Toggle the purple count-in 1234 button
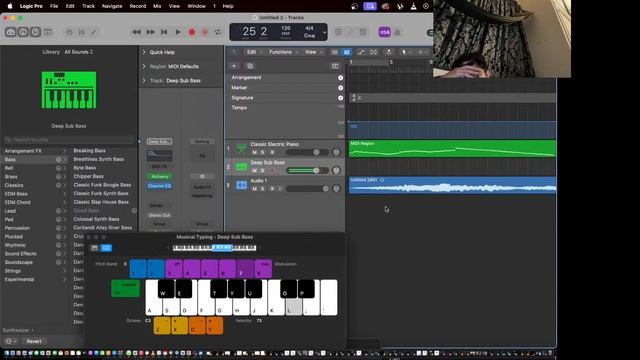The image size is (640, 360). [384, 32]
